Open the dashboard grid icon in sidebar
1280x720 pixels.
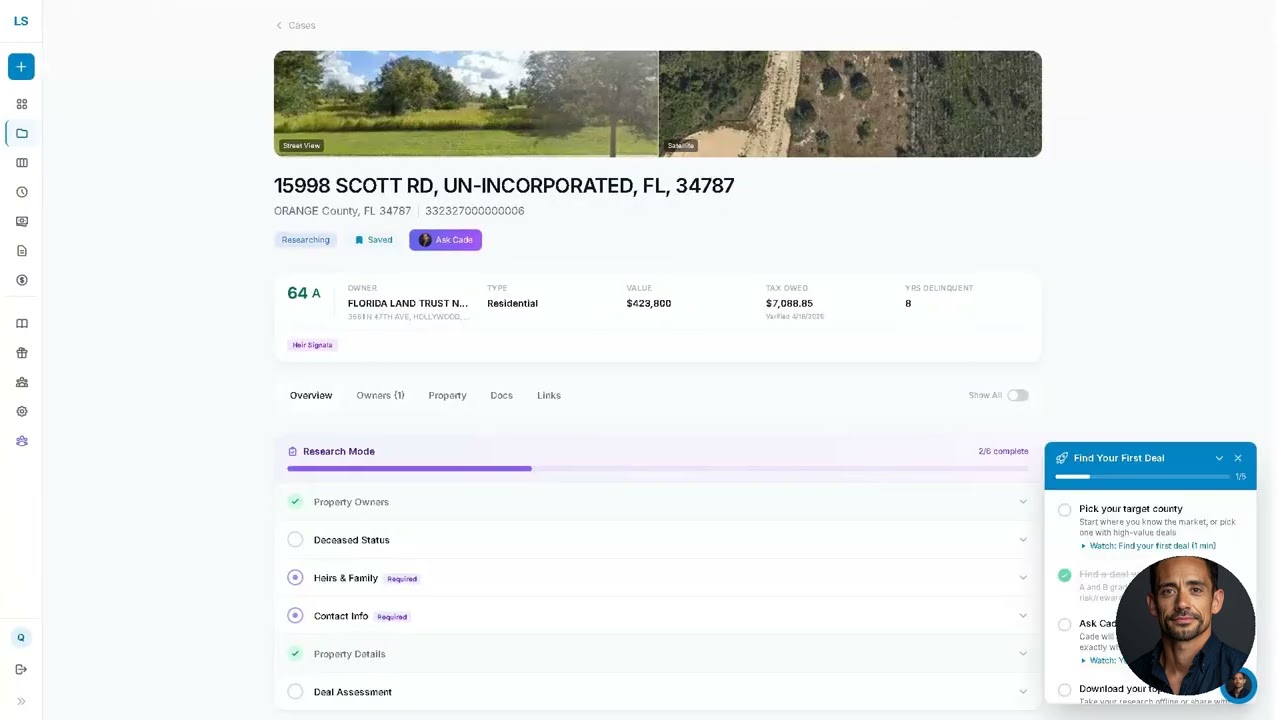22,104
